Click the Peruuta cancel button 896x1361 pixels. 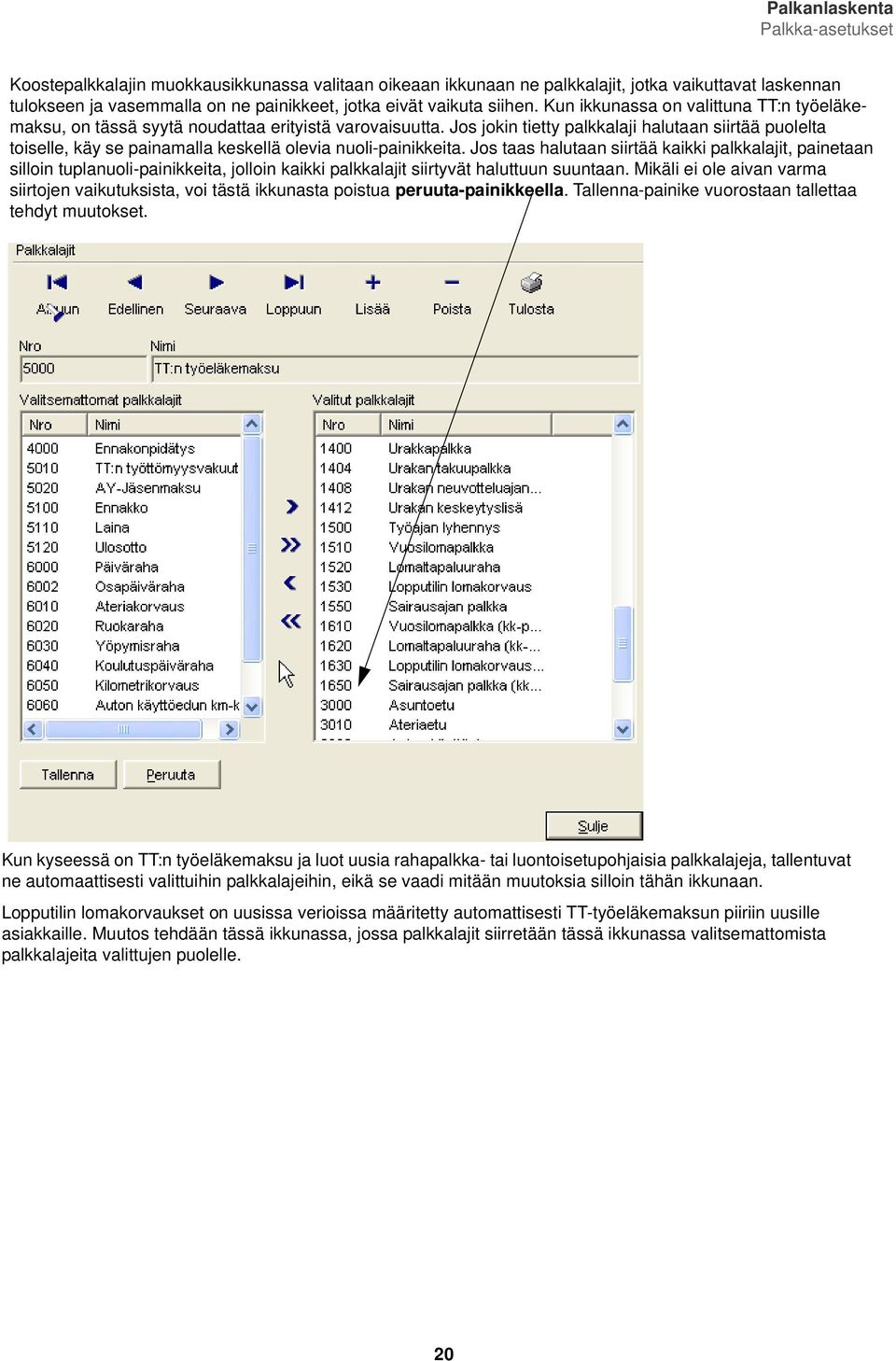pyautogui.click(x=171, y=774)
